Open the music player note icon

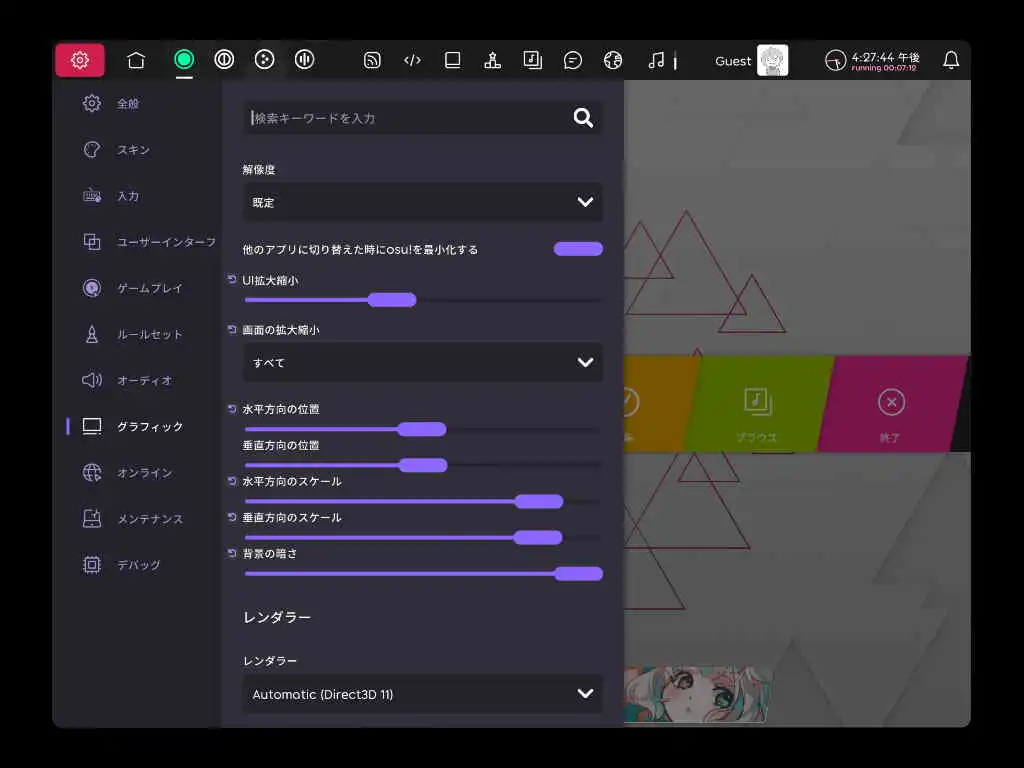click(656, 61)
